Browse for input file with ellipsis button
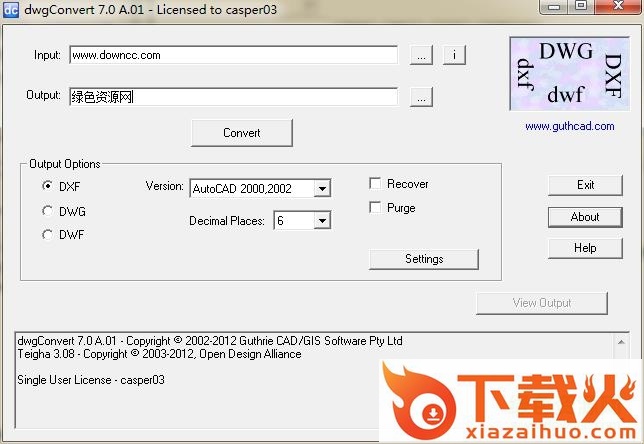644x444 pixels. click(422, 55)
